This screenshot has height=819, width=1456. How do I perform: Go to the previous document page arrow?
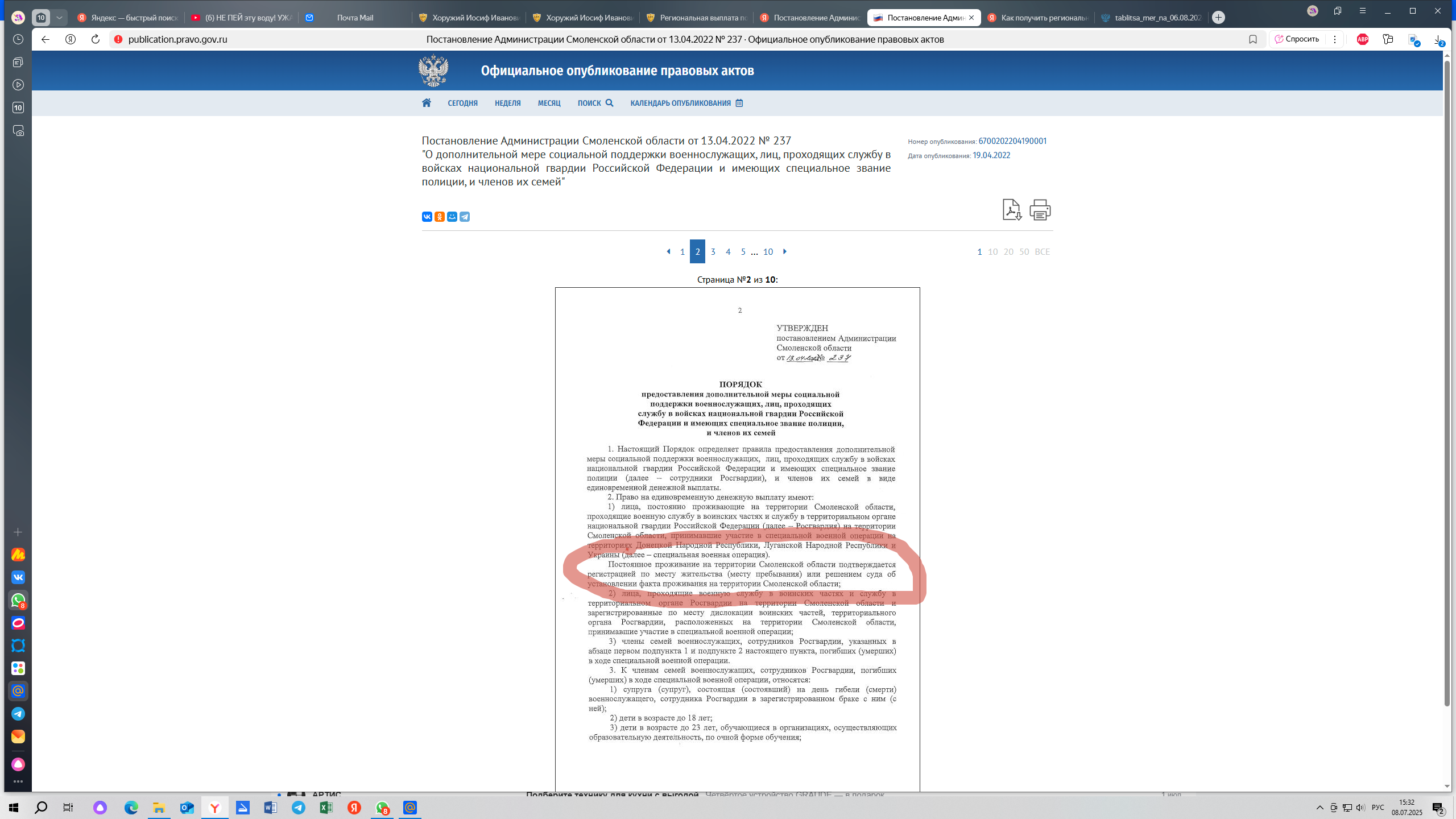(x=668, y=251)
